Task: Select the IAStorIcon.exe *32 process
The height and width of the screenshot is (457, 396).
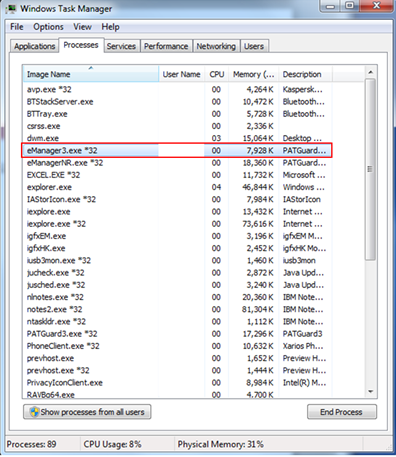Action: 177,199
